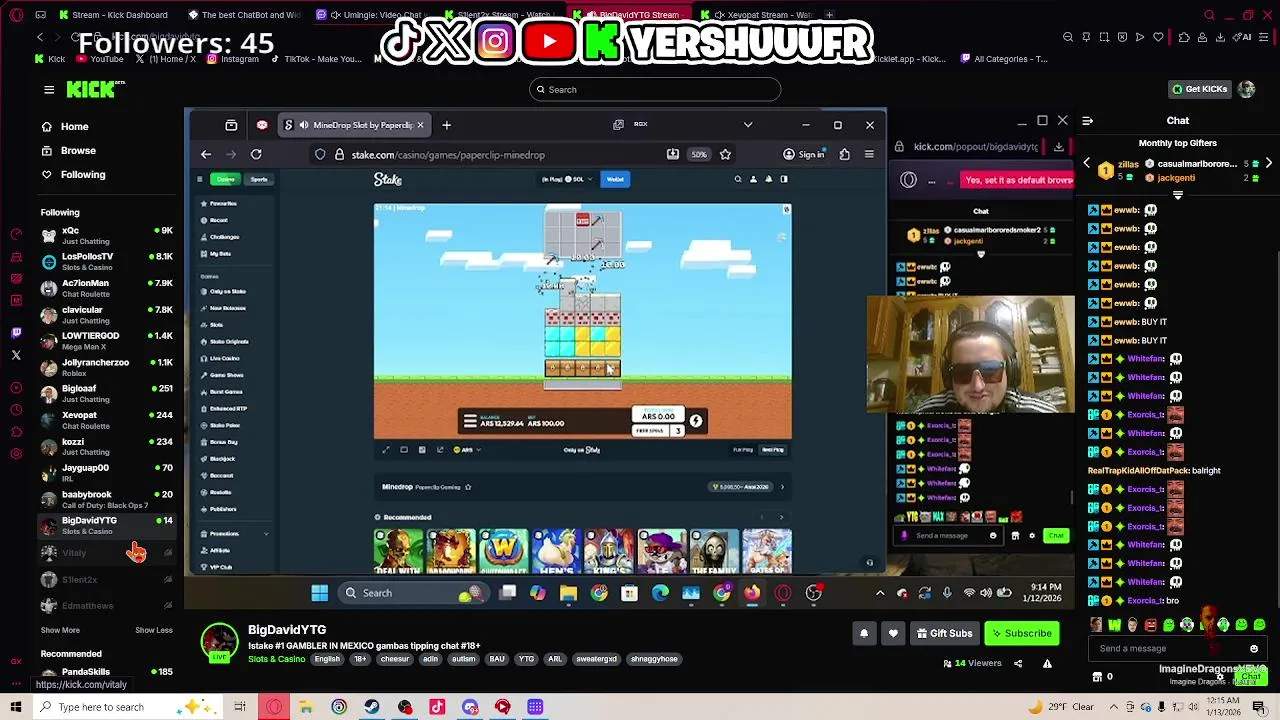Toggle fullscreen for MineDrop game

click(x=386, y=450)
